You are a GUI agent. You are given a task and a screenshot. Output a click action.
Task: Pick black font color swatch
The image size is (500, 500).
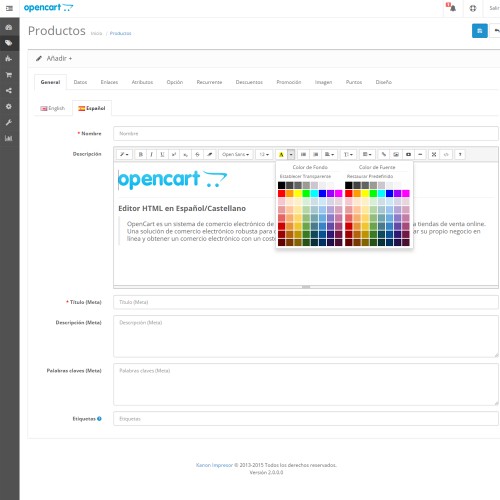tap(349, 185)
